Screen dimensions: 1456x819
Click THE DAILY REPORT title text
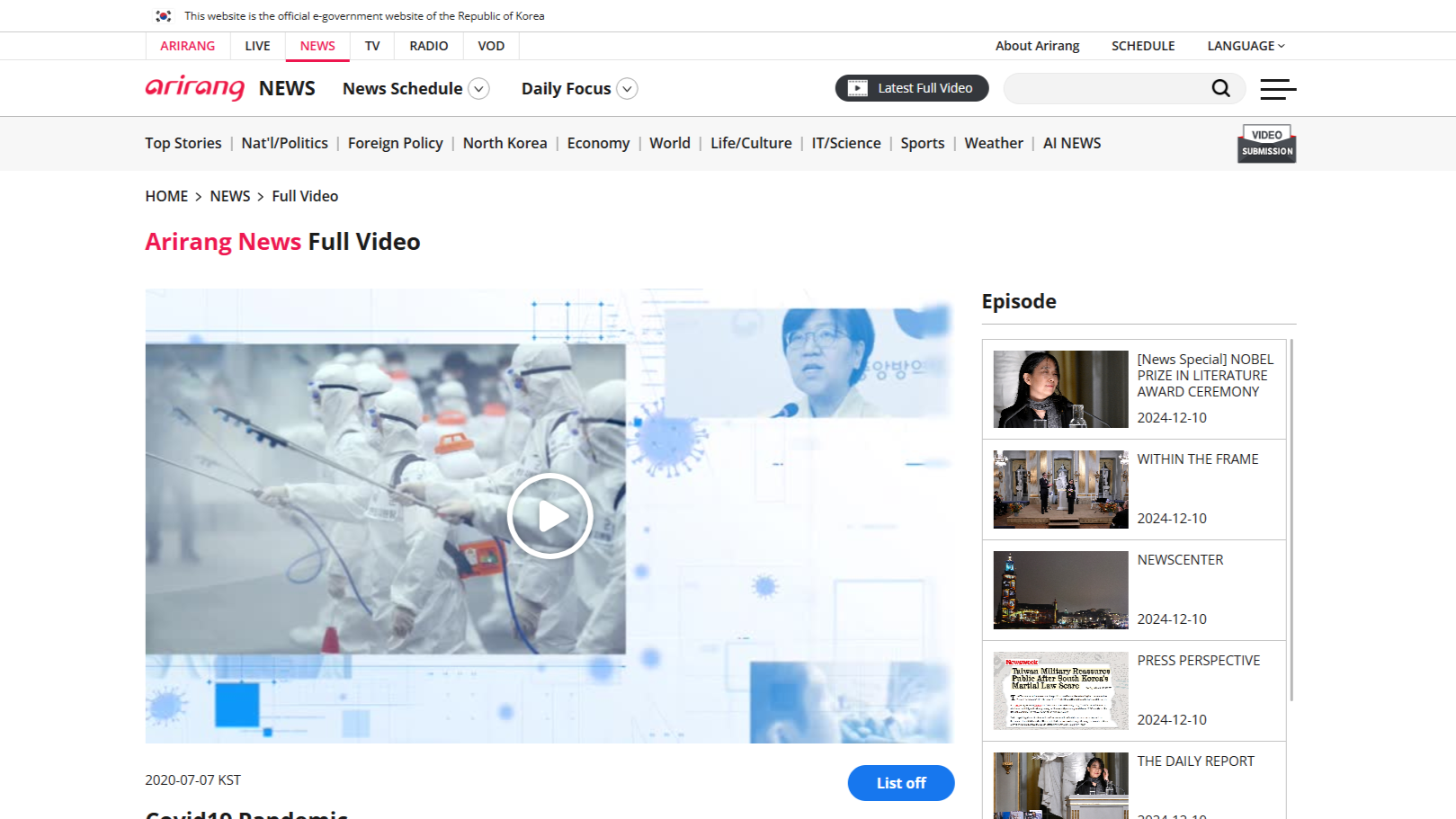(x=1195, y=761)
